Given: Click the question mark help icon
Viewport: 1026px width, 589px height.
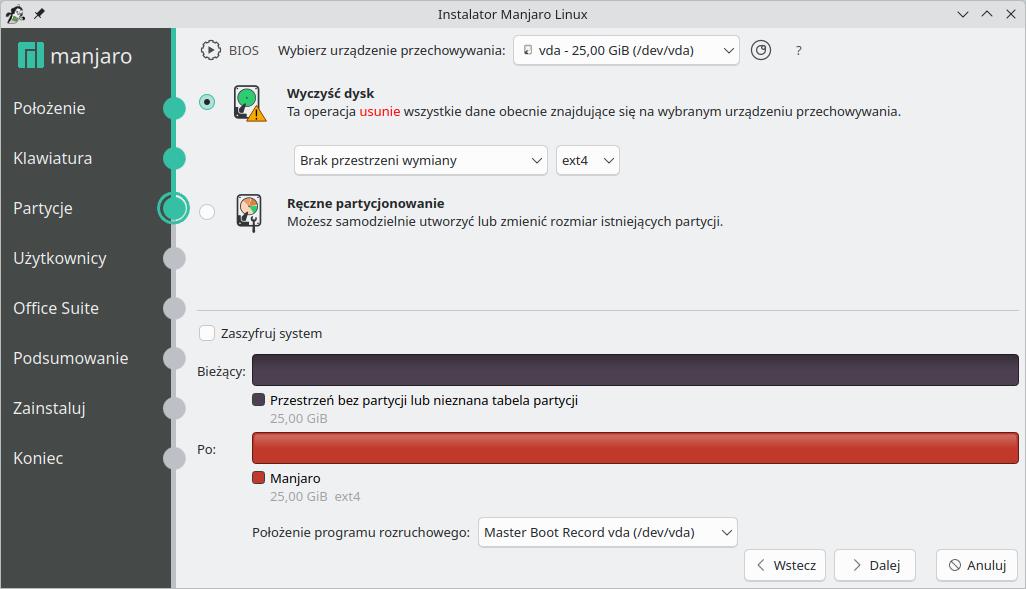Looking at the screenshot, I should 798,50.
